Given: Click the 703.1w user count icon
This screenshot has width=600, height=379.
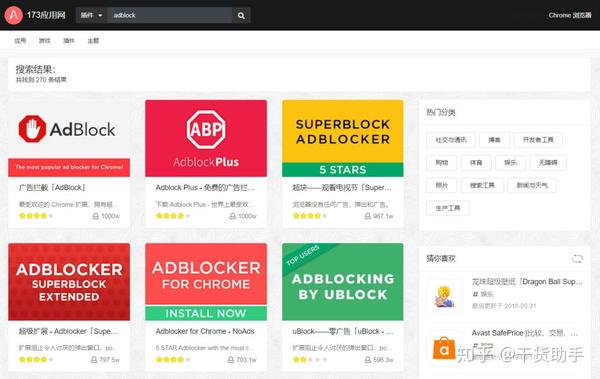Looking at the screenshot, I should click(x=231, y=360).
